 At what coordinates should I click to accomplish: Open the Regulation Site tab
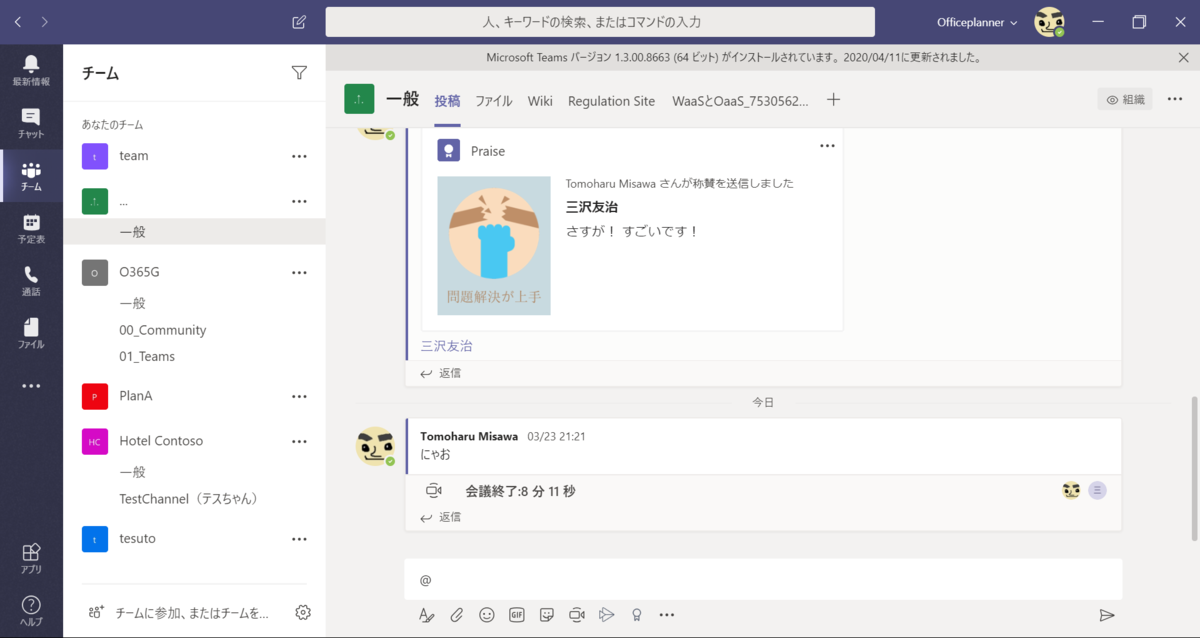click(612, 100)
